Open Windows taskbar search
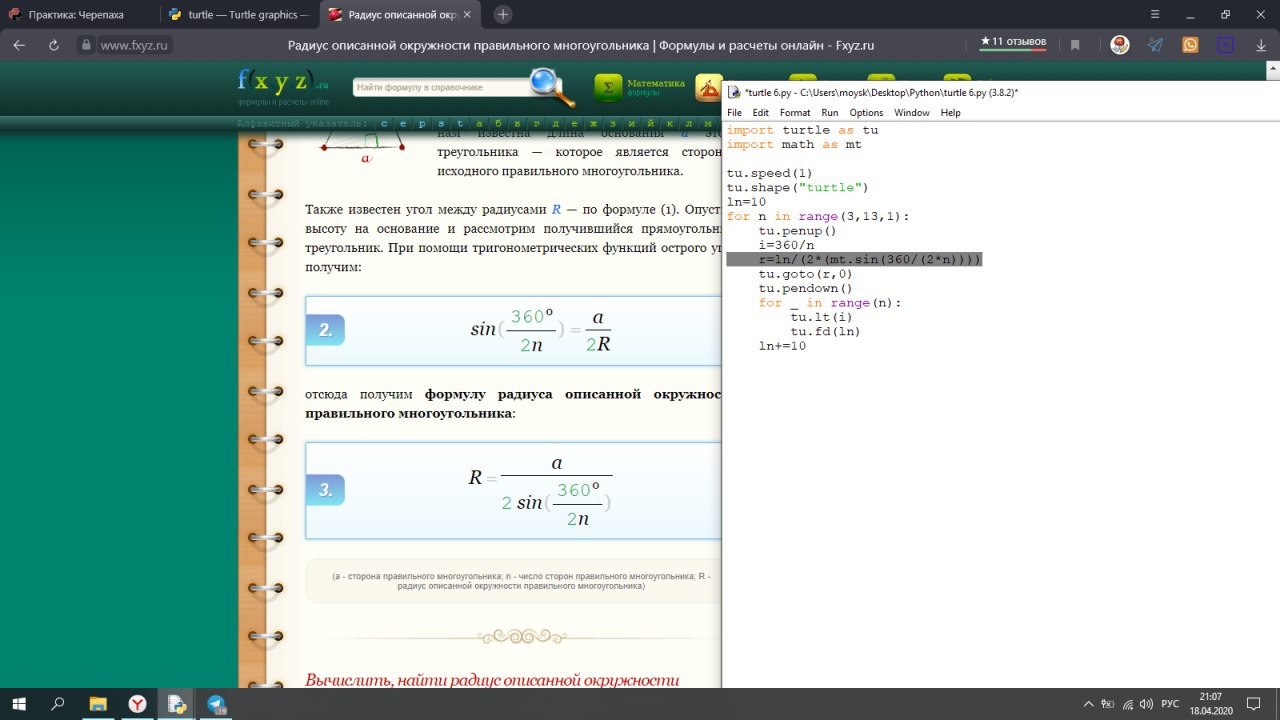This screenshot has width=1280, height=720. pos(58,704)
